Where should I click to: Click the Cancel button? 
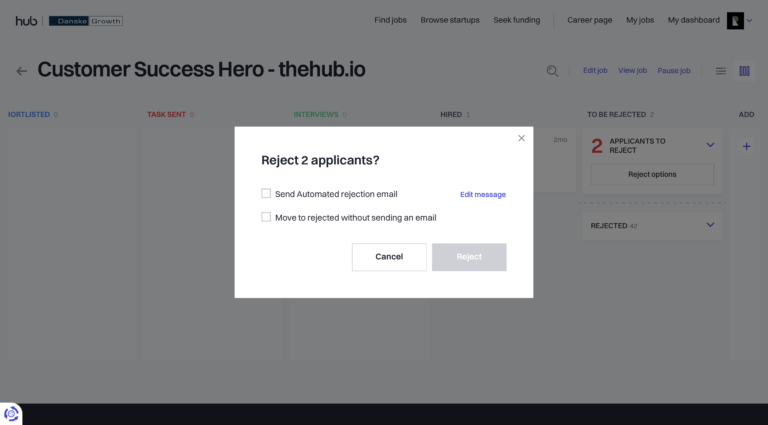(389, 257)
